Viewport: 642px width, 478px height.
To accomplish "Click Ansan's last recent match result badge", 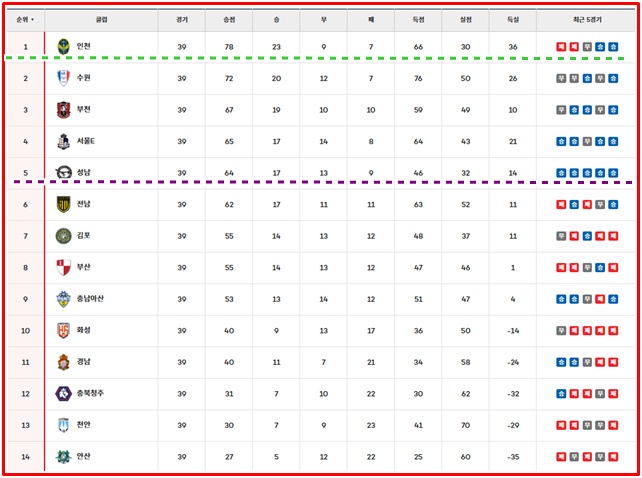I will (612, 457).
